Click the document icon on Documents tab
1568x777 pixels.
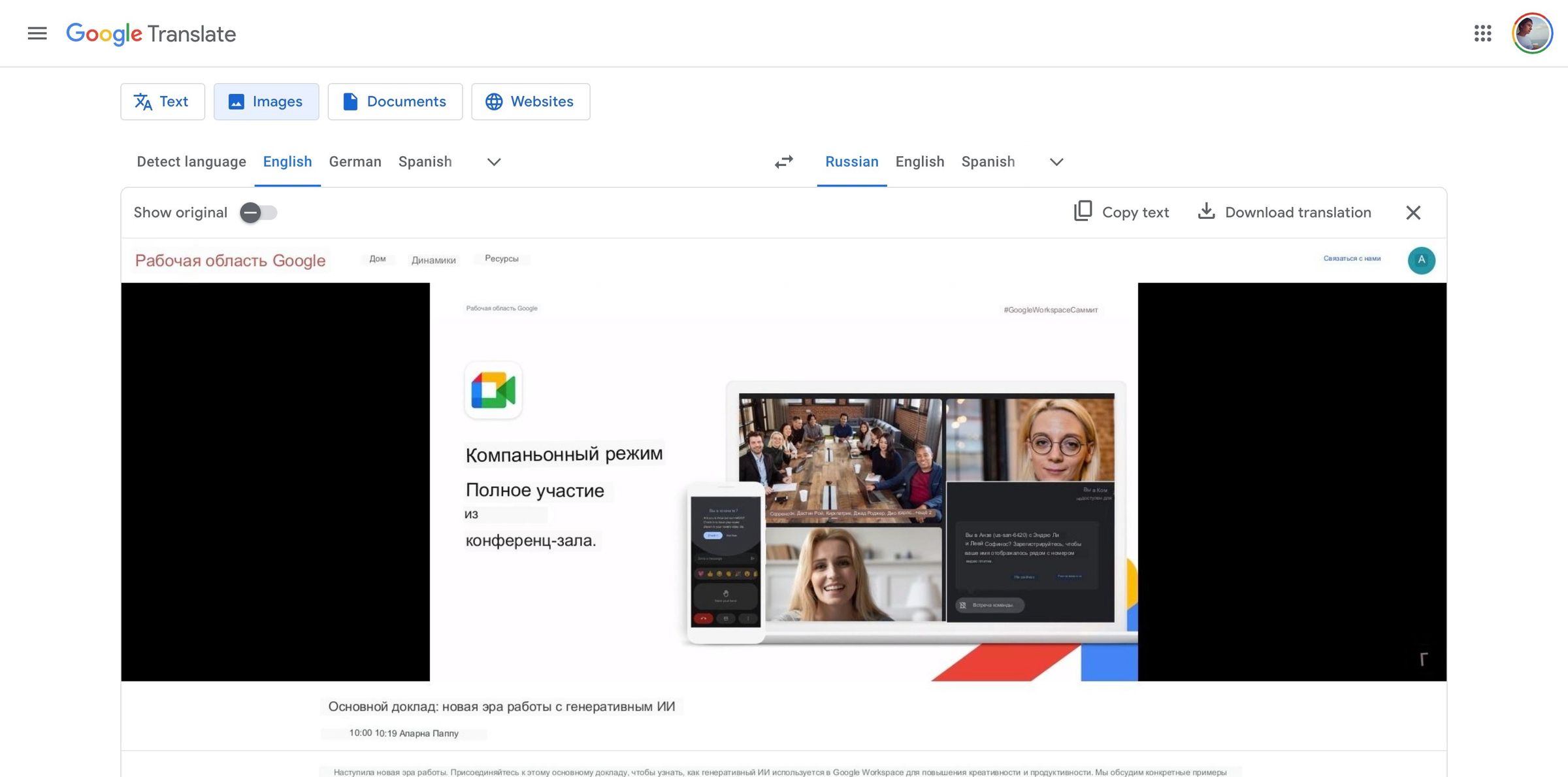(x=350, y=101)
